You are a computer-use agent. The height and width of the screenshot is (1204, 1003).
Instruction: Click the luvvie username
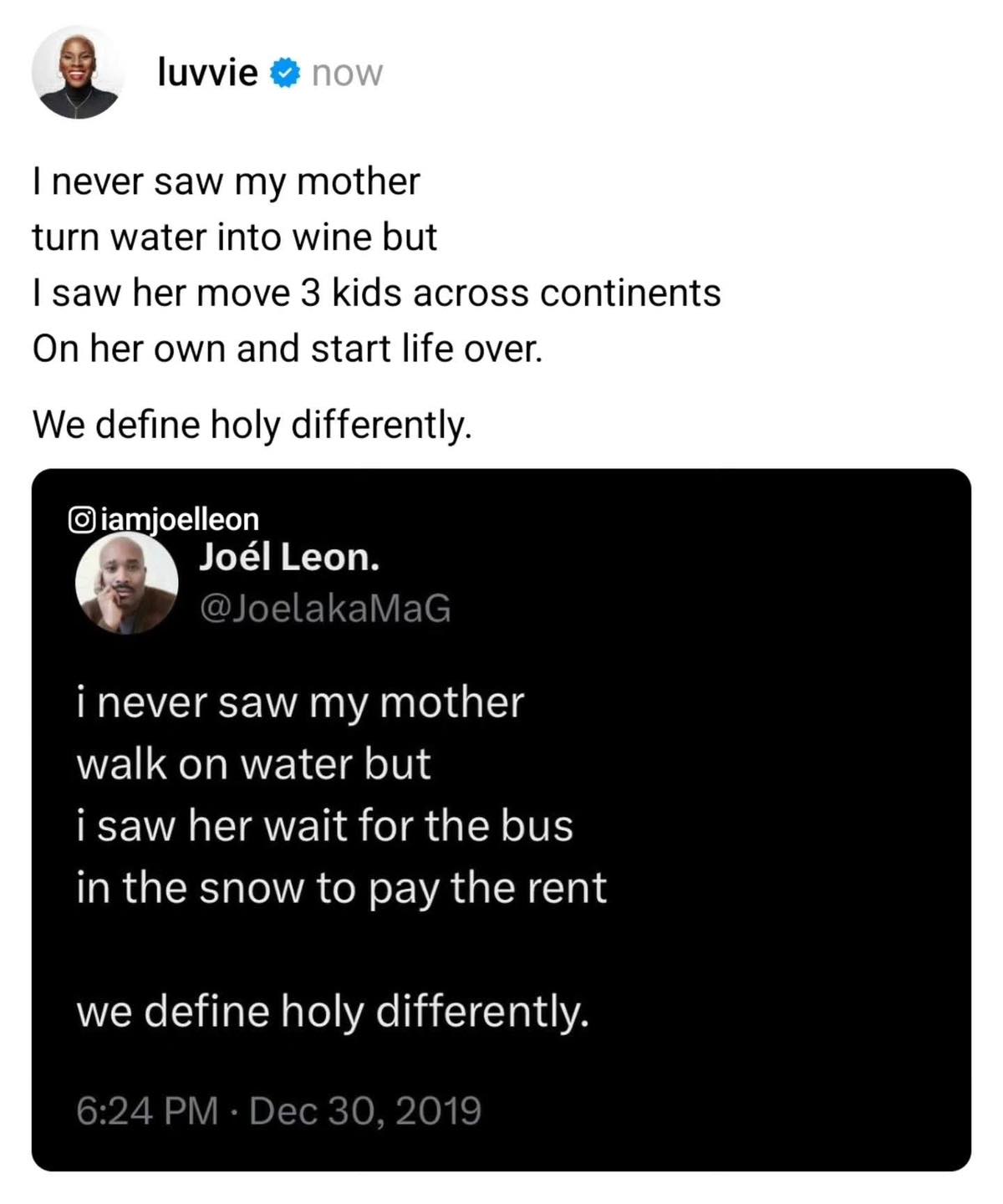pos(207,74)
